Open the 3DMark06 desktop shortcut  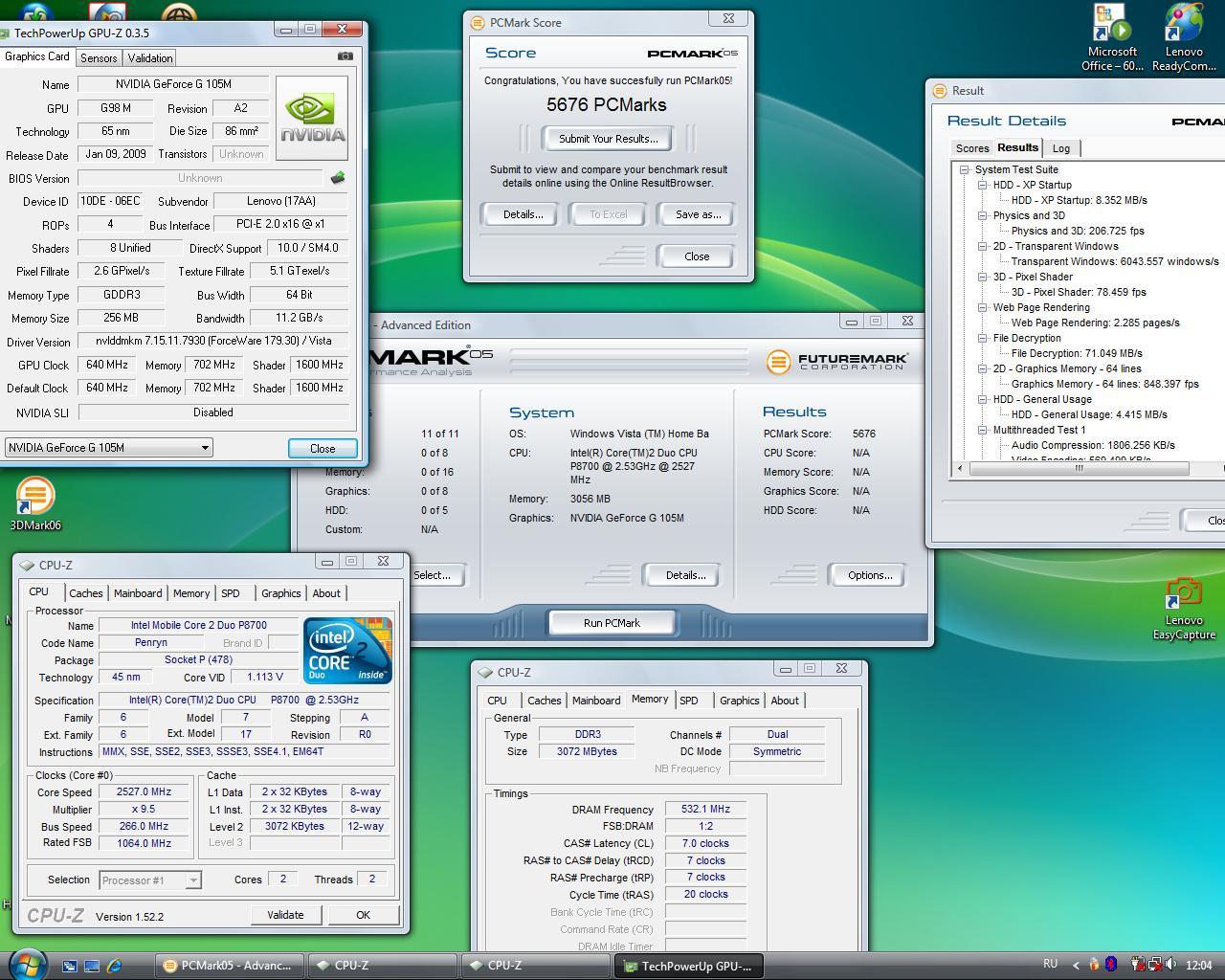coord(35,503)
